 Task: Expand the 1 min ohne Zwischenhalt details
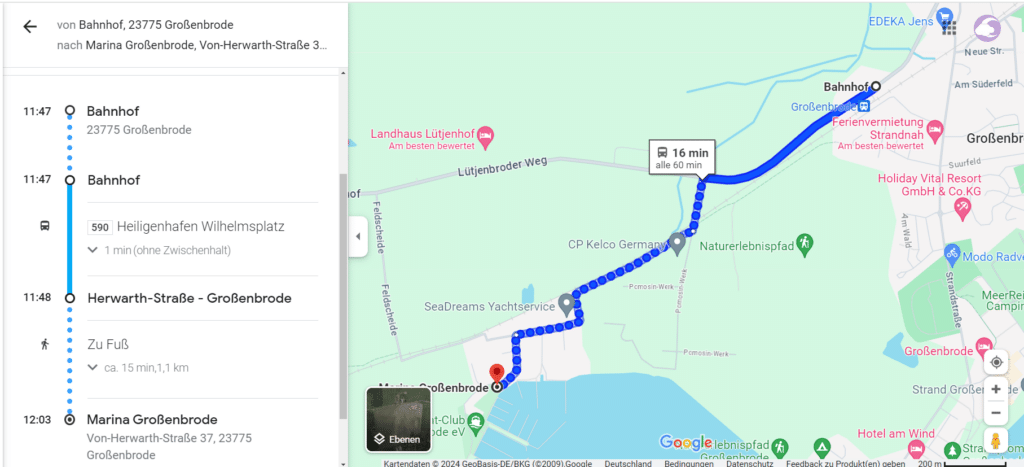click(x=160, y=250)
